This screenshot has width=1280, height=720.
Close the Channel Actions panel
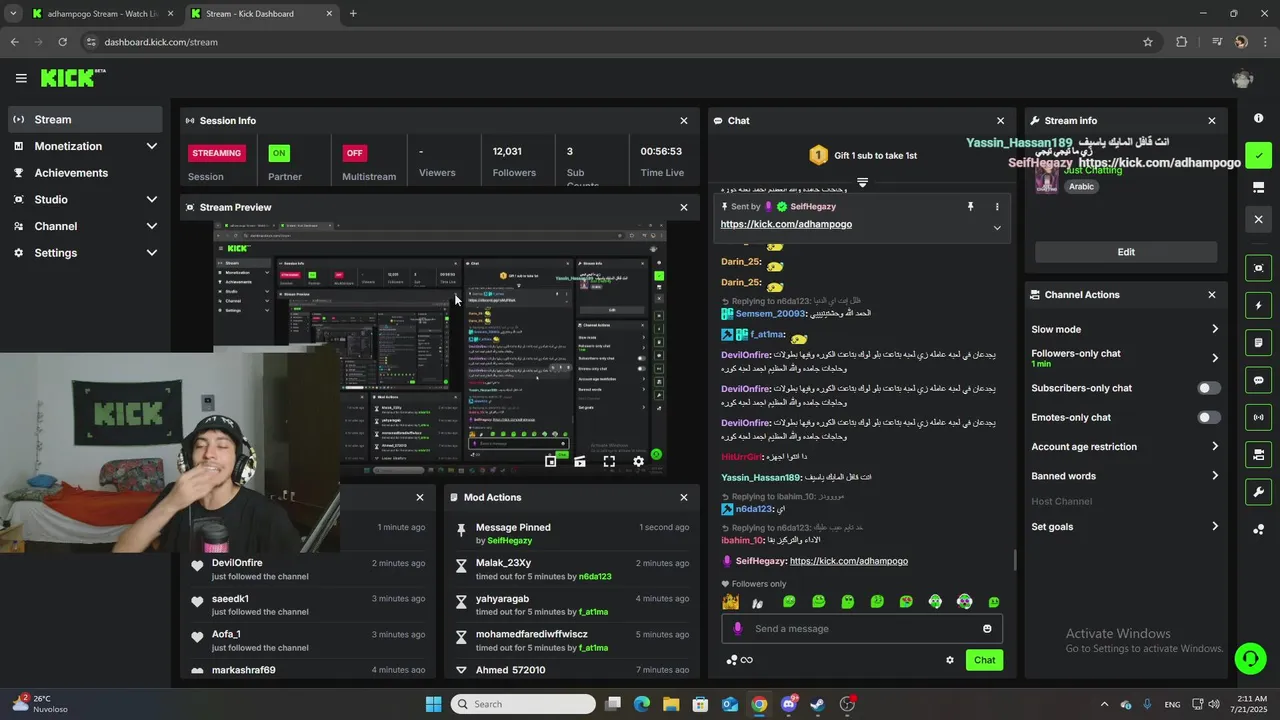1212,295
